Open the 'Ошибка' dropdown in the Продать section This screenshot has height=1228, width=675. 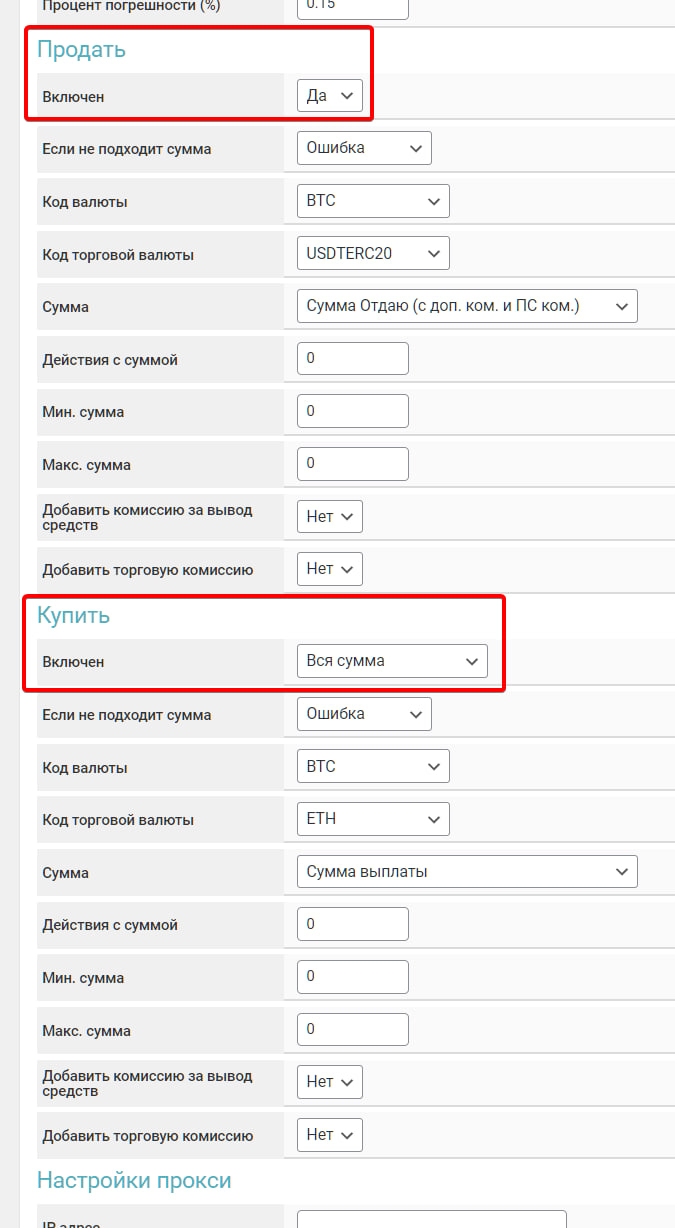click(x=364, y=148)
